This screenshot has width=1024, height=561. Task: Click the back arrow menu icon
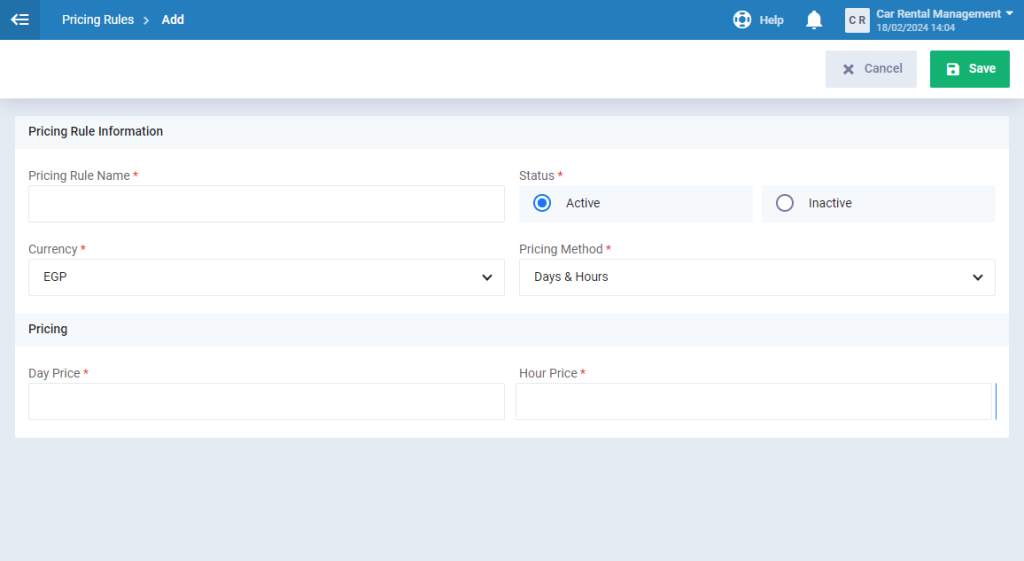pos(20,20)
